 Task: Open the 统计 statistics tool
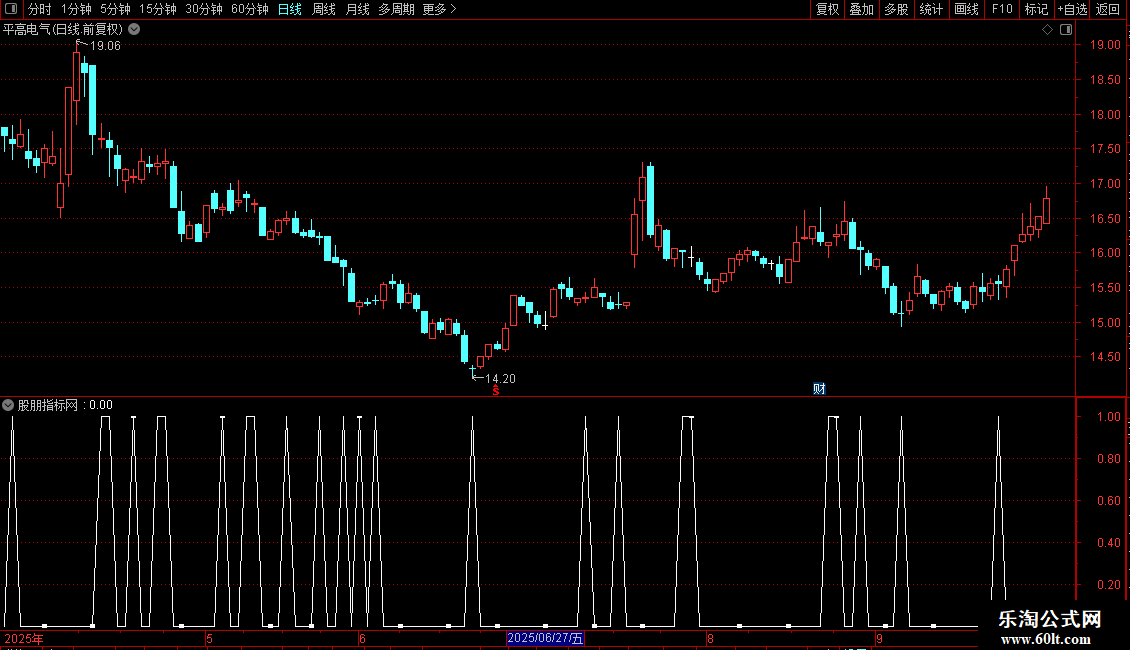click(931, 9)
